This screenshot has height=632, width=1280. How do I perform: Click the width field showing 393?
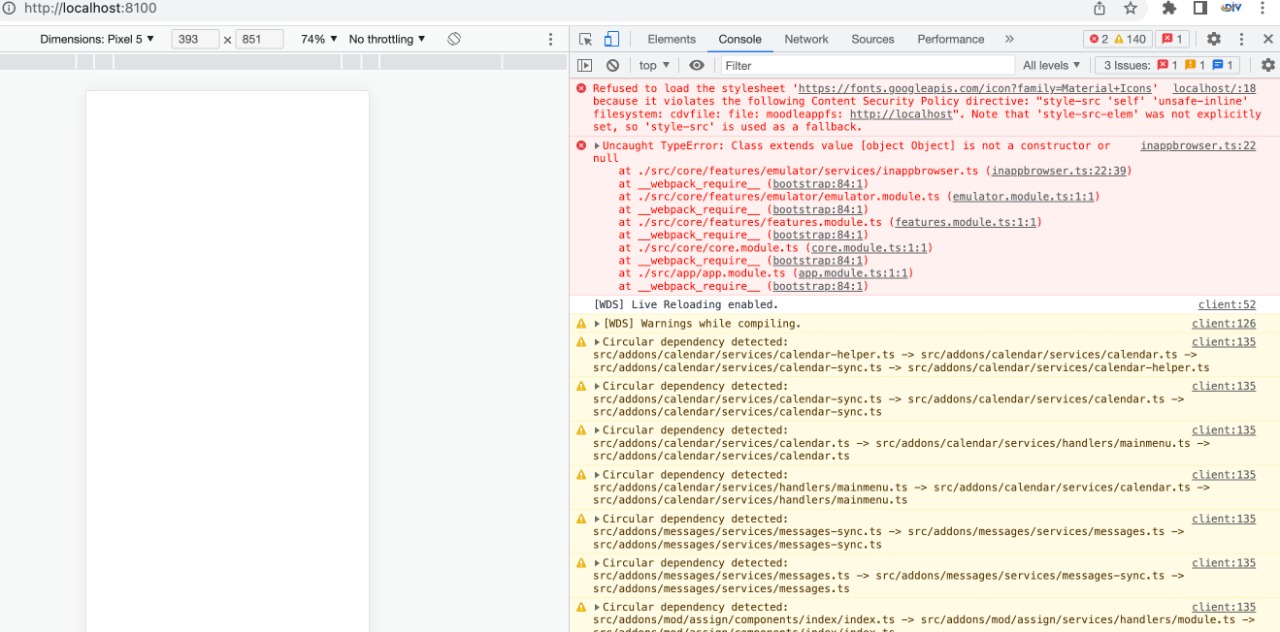195,39
